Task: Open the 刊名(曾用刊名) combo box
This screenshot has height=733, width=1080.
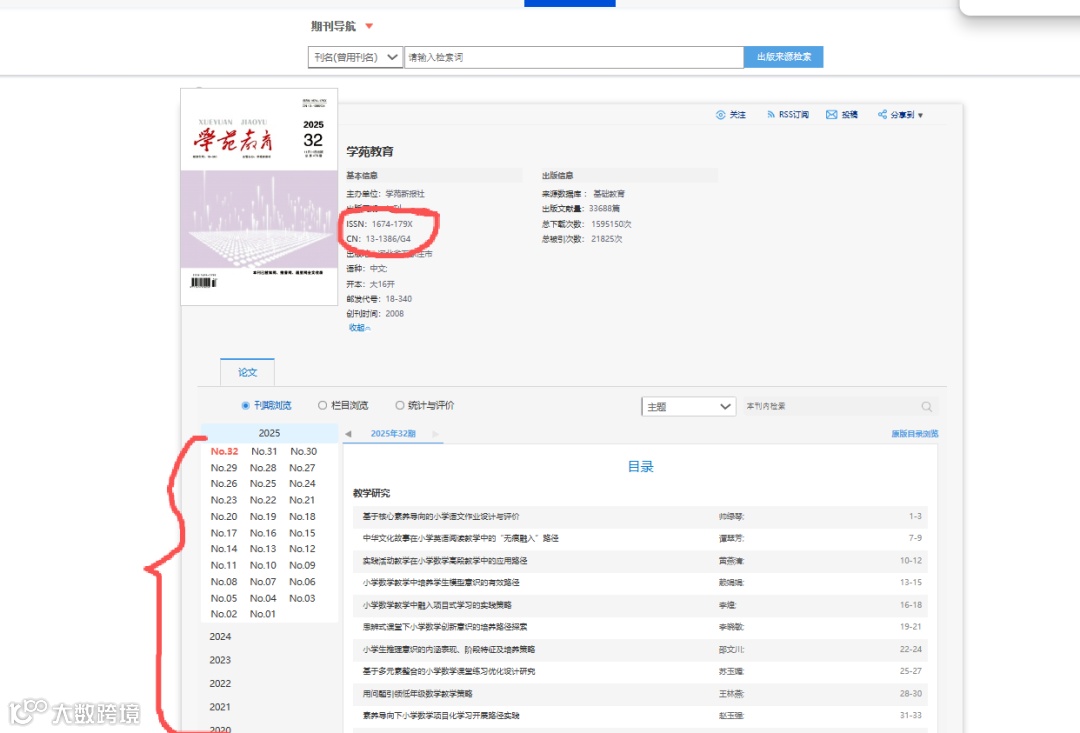Action: pyautogui.click(x=355, y=57)
